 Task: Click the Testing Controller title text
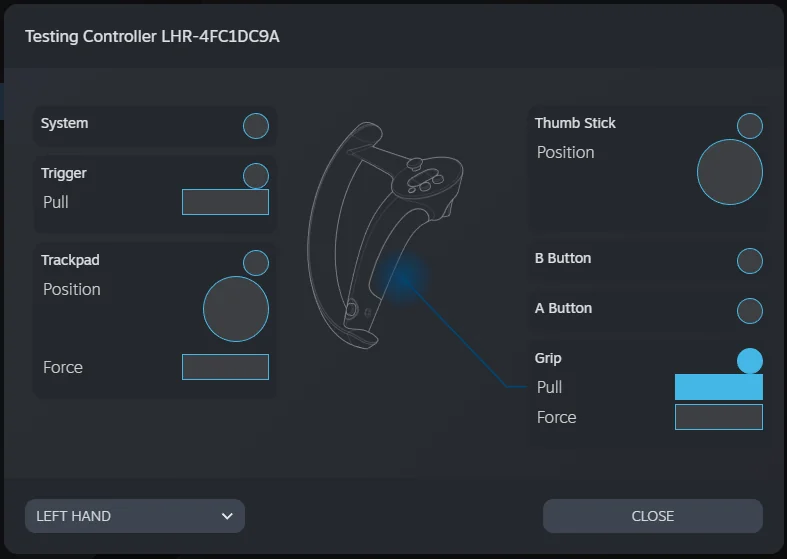[152, 36]
